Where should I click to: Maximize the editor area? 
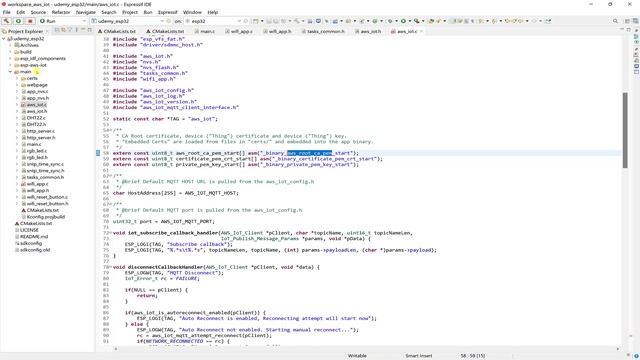(629, 30)
